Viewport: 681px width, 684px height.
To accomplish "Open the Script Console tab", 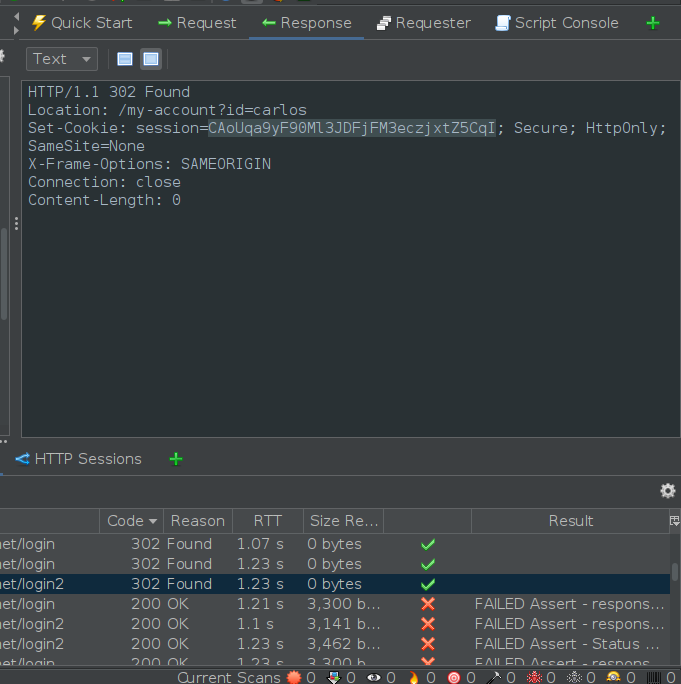I will pyautogui.click(x=556, y=22).
